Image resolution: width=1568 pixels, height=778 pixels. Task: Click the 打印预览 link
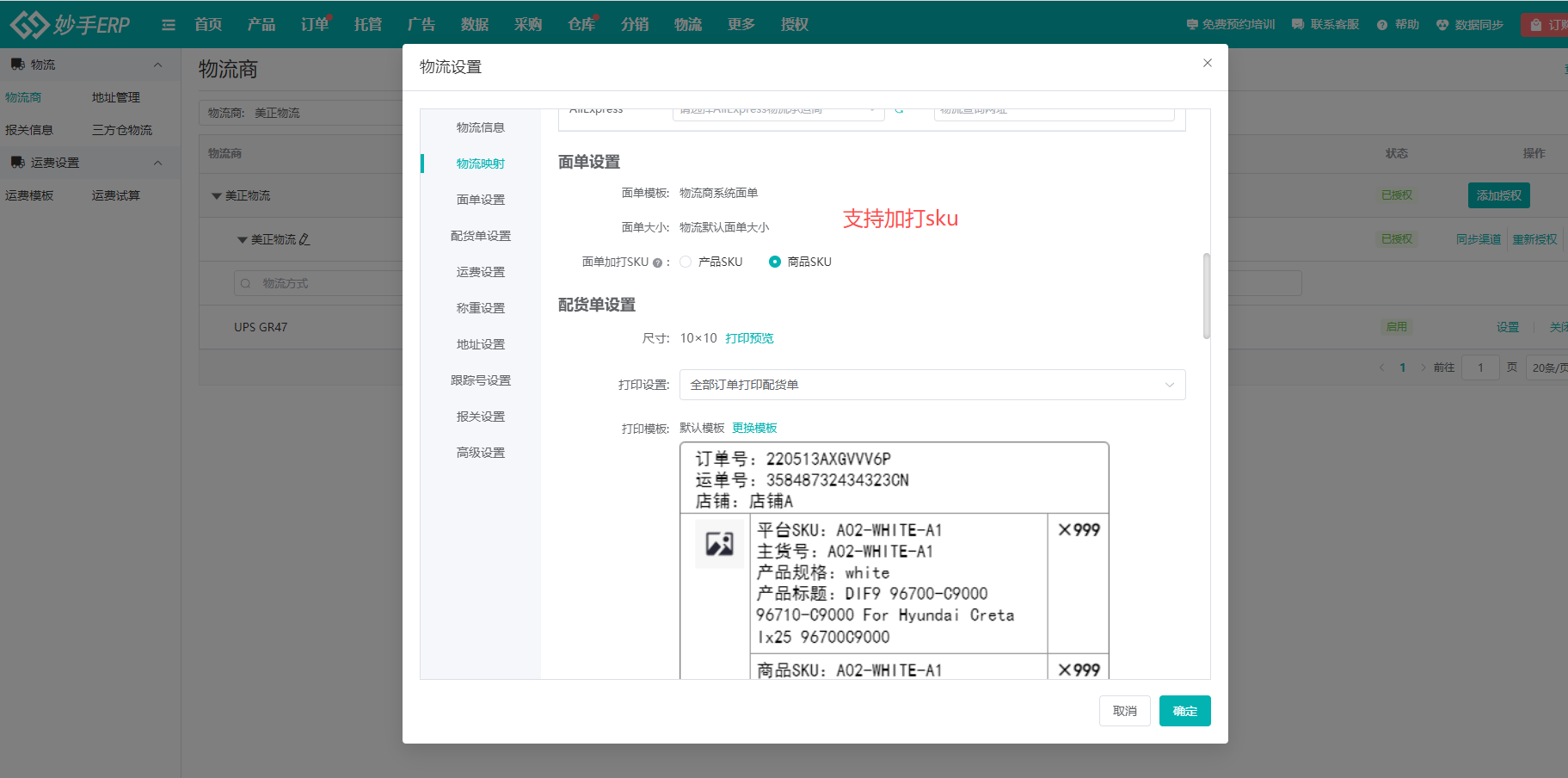748,337
